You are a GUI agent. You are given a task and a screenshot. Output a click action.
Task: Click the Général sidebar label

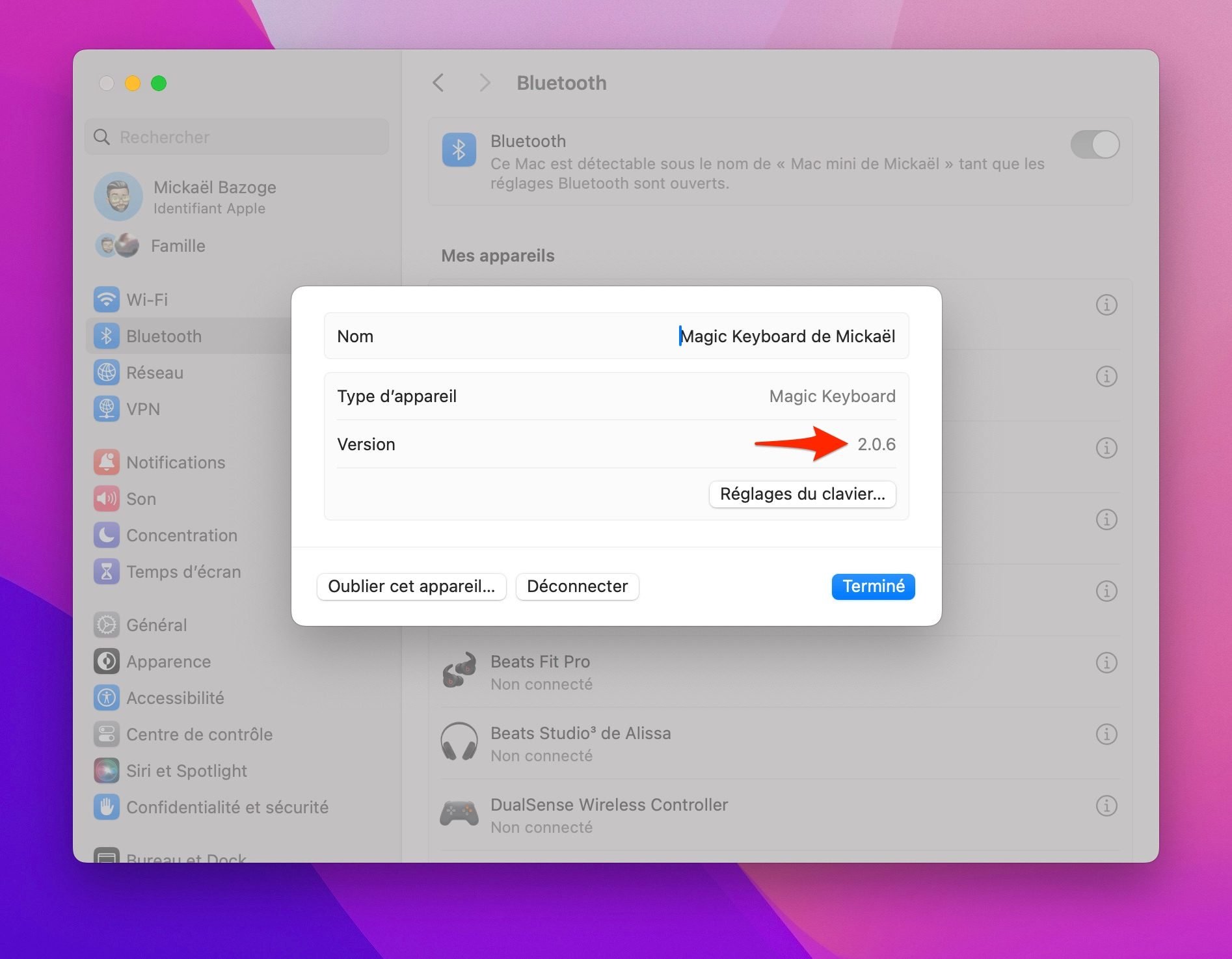point(157,625)
